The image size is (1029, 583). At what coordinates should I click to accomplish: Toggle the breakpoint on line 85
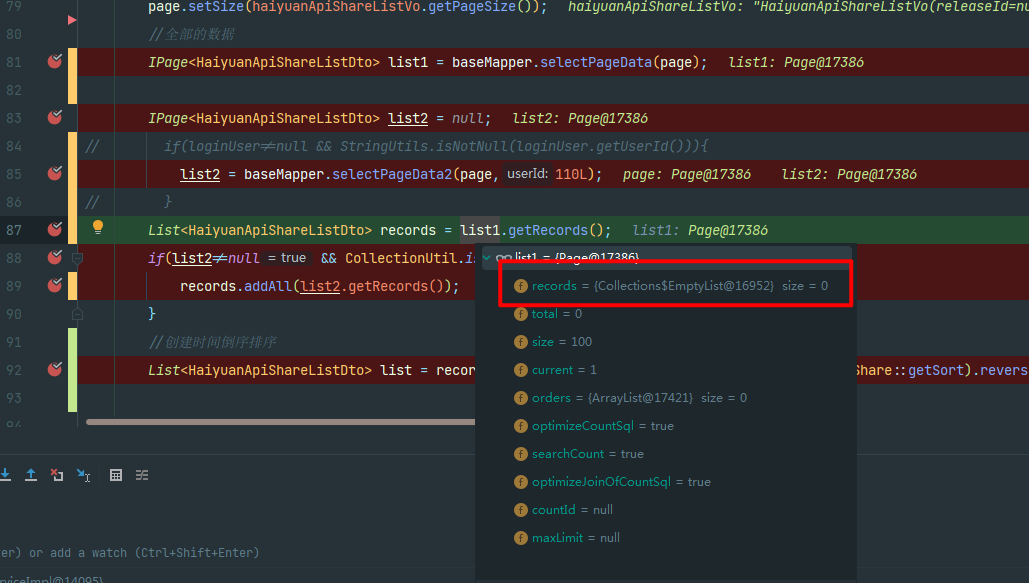click(x=54, y=174)
